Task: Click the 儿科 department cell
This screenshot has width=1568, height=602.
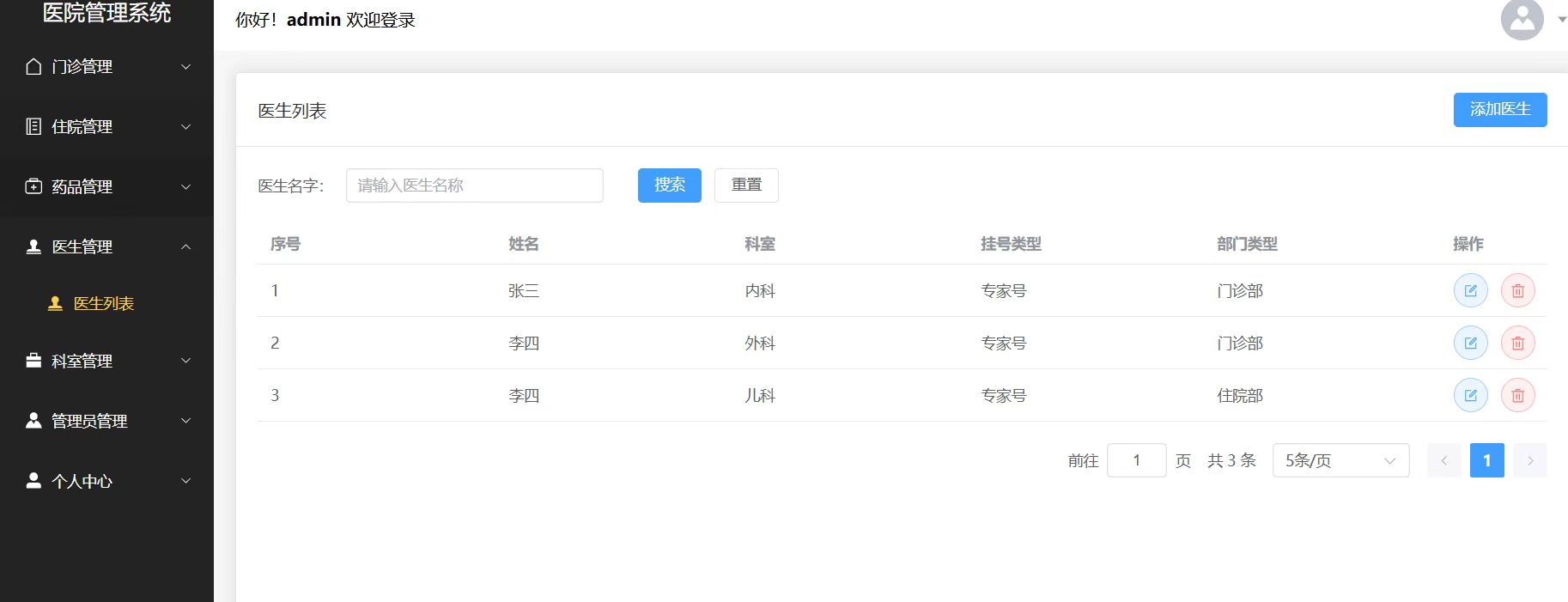Action: click(x=759, y=395)
